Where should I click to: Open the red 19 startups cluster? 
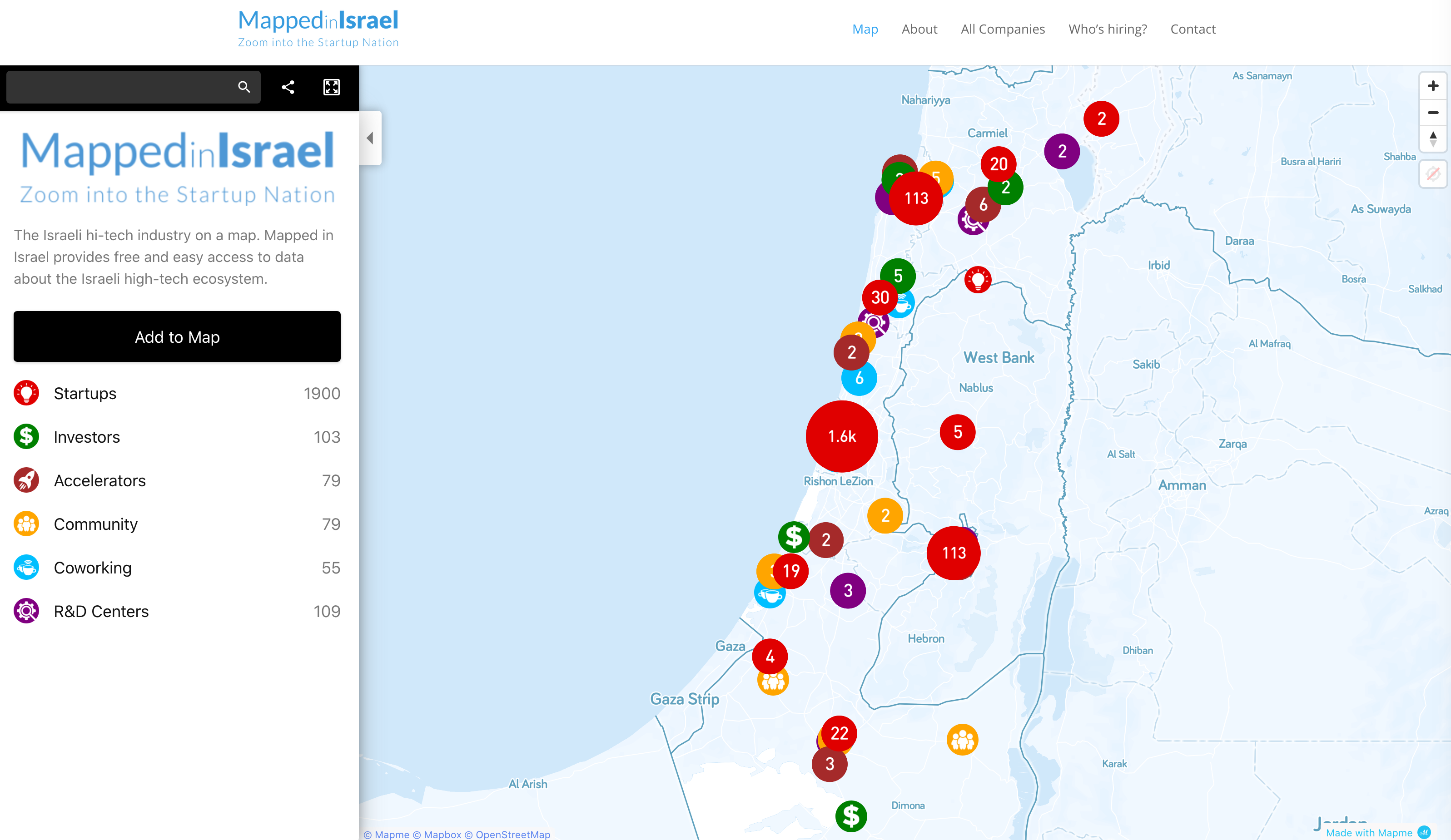(x=791, y=571)
